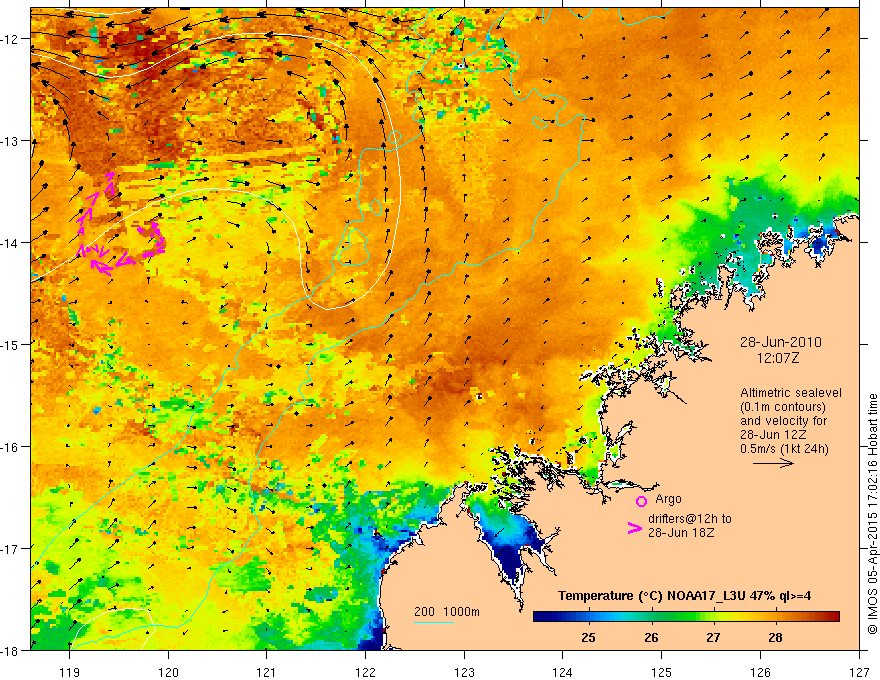Click the cyan 200/1000m isobath legend line
This screenshot has height=680, width=880.
(x=434, y=622)
